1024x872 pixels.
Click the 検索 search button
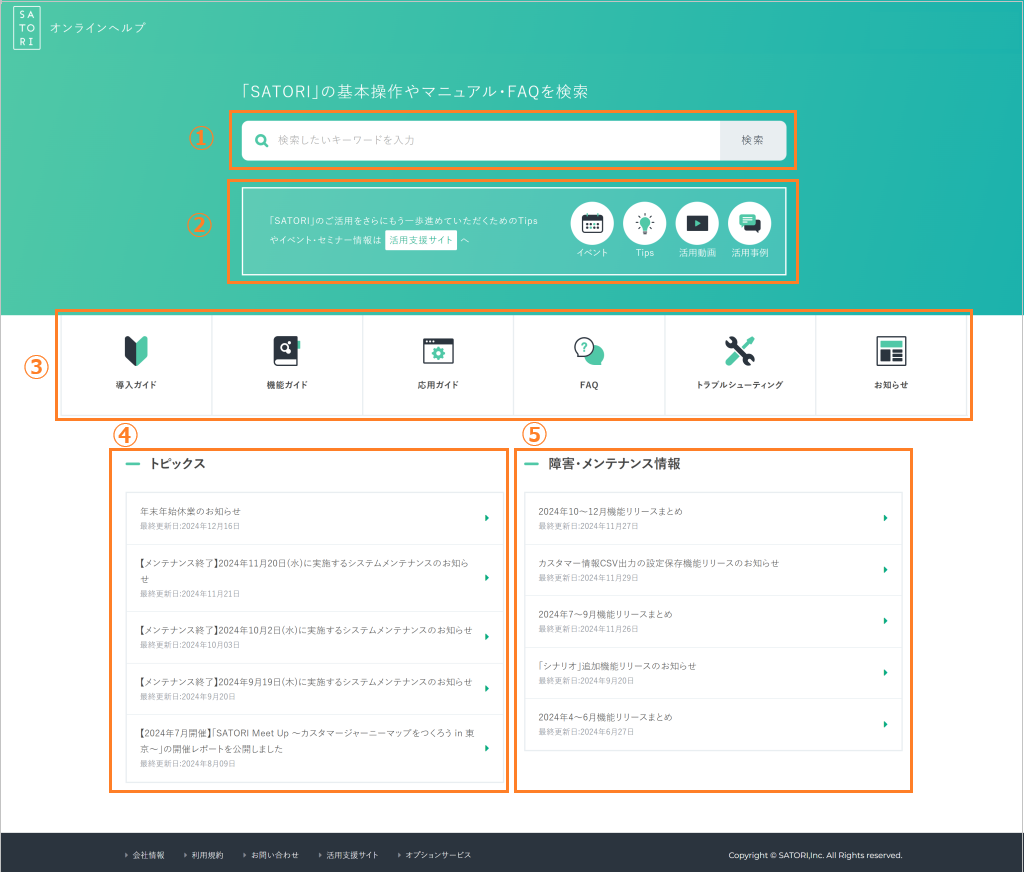(x=752, y=140)
